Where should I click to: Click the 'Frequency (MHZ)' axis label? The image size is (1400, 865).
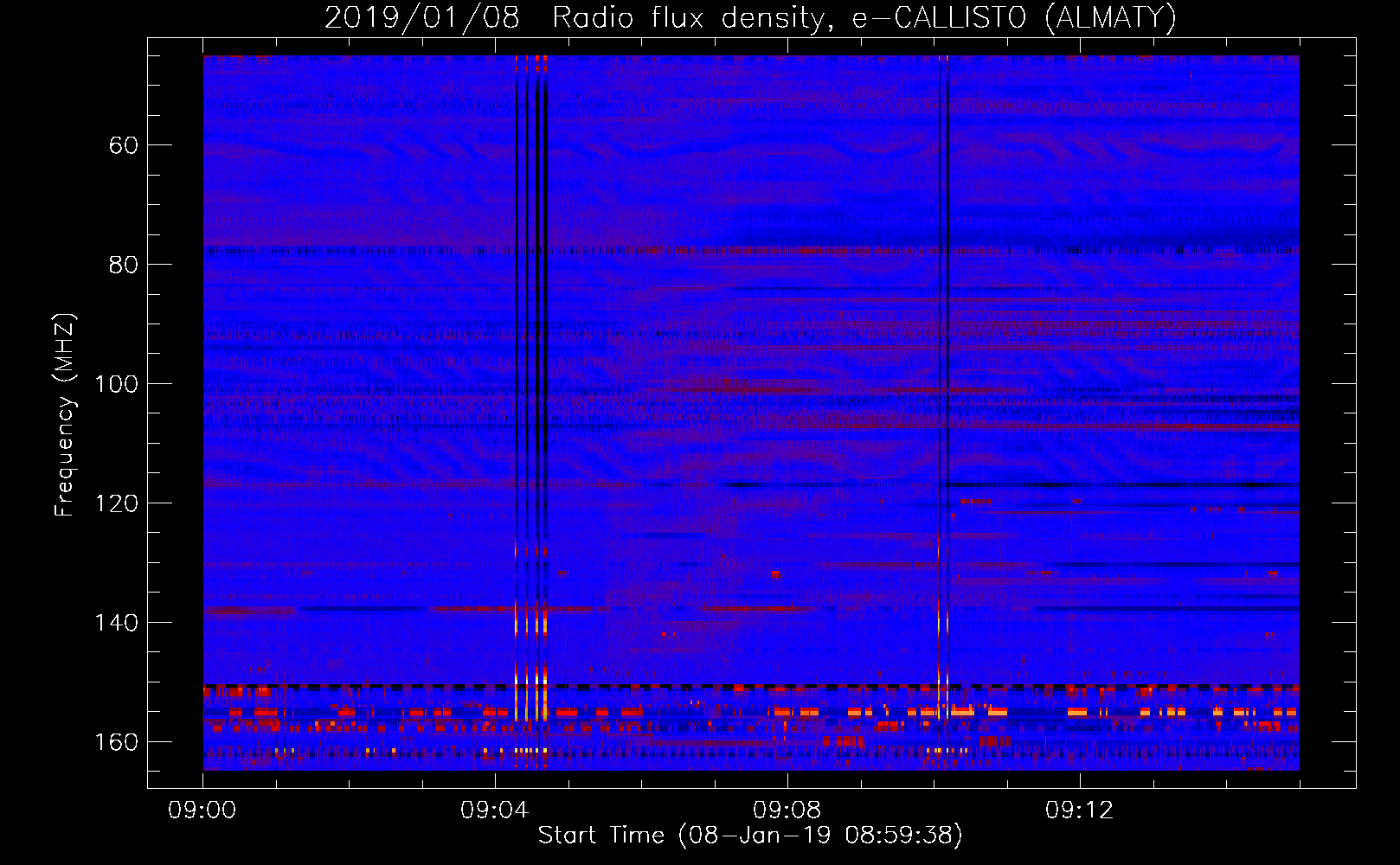point(65,415)
